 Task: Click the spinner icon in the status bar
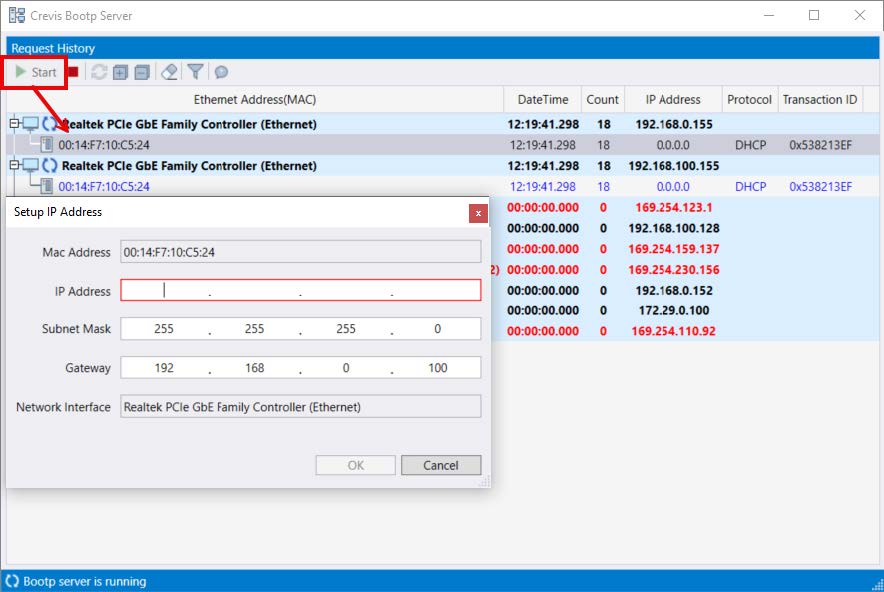pos(12,581)
